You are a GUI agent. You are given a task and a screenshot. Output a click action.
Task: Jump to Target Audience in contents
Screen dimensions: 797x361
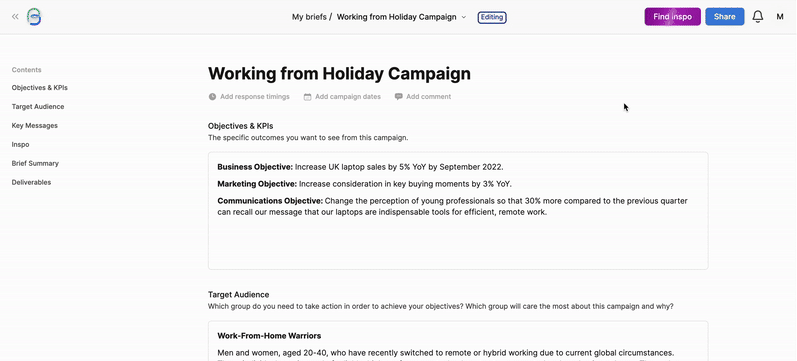click(x=38, y=107)
